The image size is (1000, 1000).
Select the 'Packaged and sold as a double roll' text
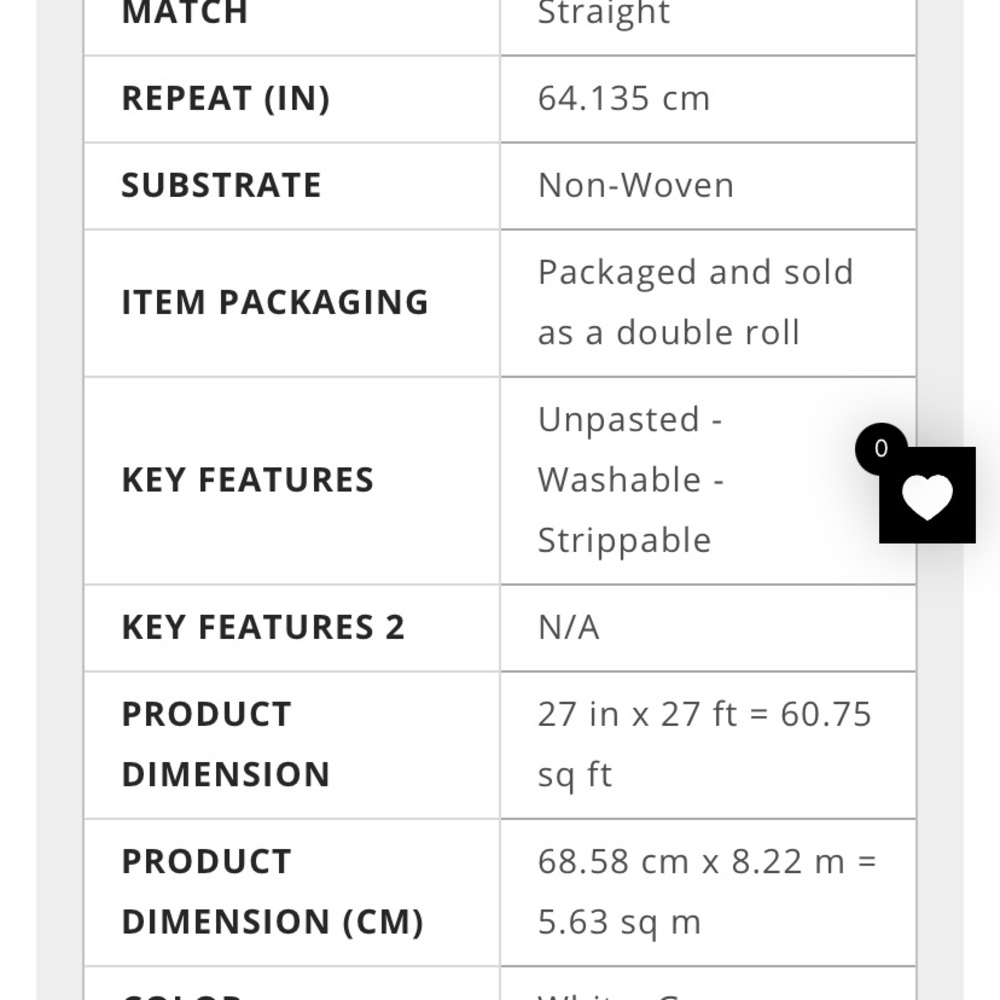click(x=695, y=302)
